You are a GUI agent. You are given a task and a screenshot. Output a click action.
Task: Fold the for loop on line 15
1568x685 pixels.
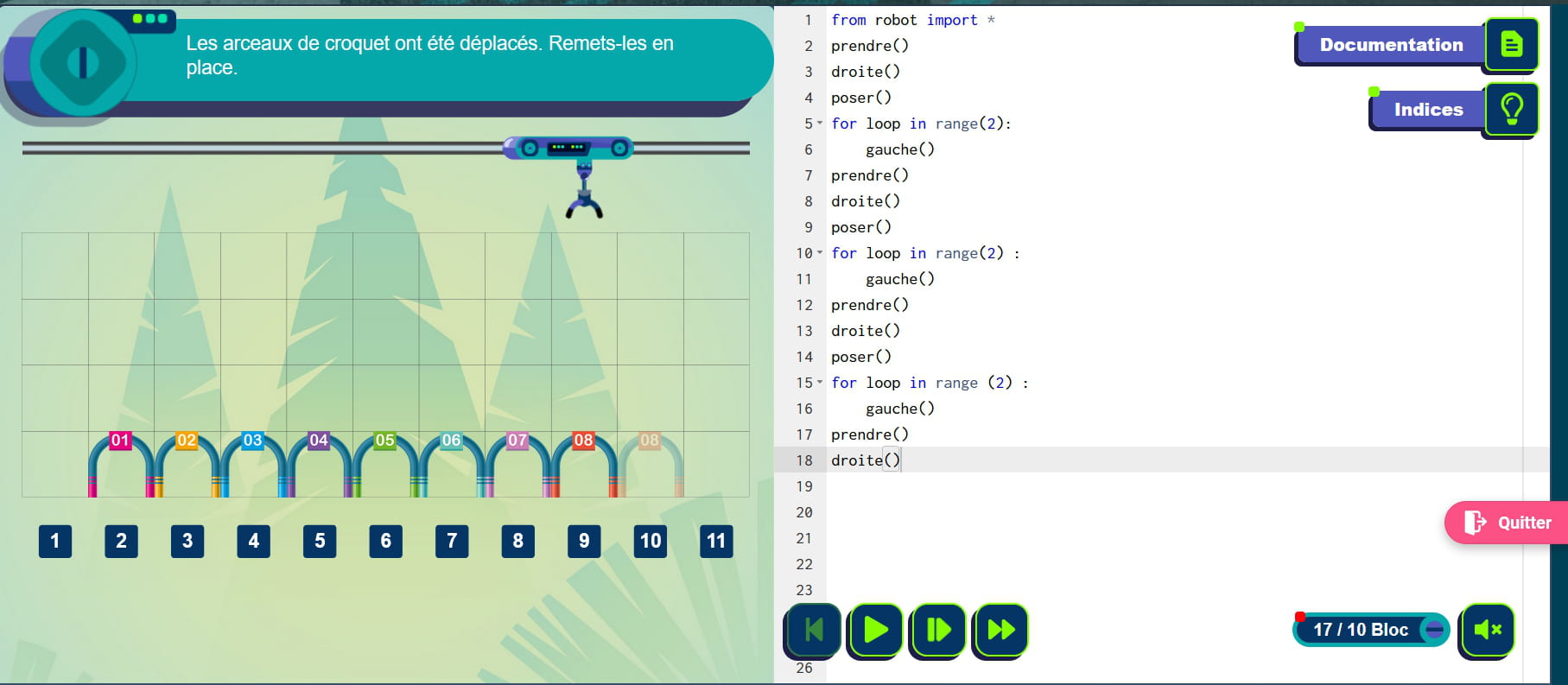tap(820, 383)
